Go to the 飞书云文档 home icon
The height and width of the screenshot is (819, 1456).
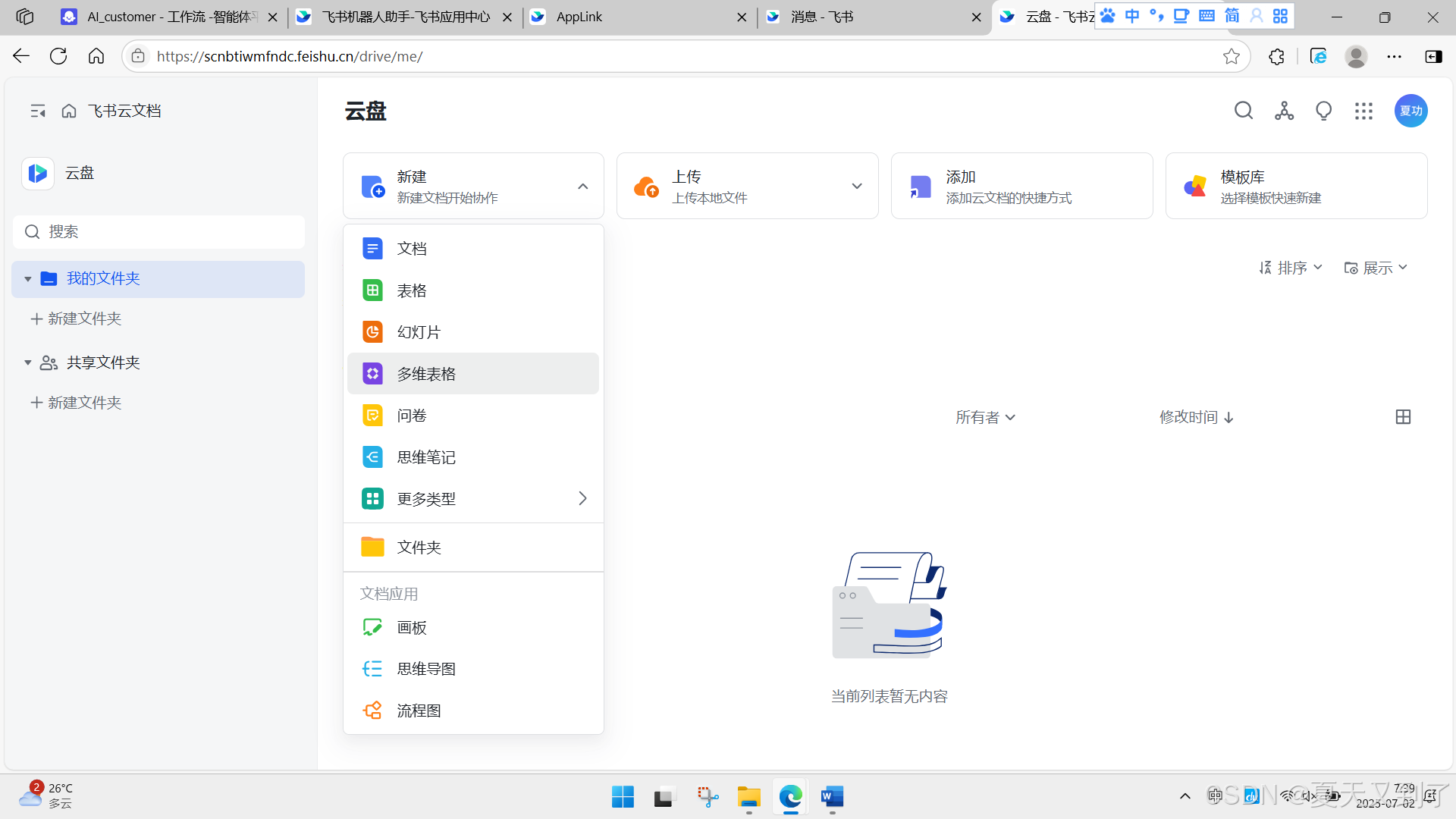(x=69, y=111)
